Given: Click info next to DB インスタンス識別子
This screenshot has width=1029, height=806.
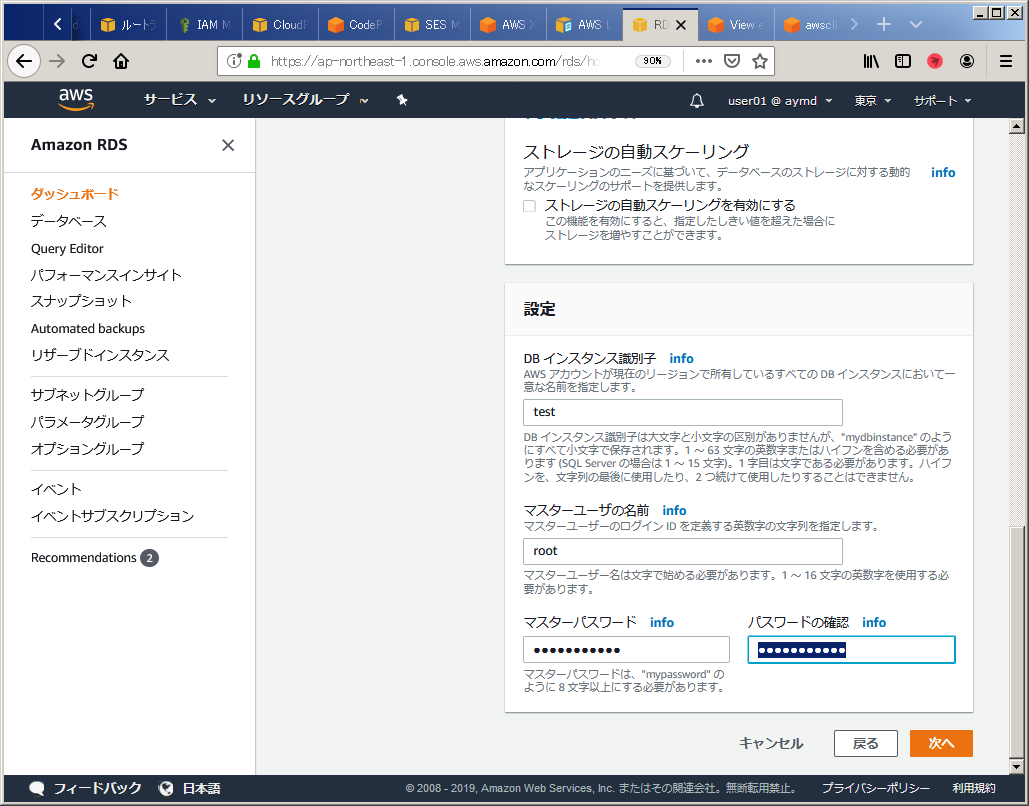Looking at the screenshot, I should tap(681, 358).
